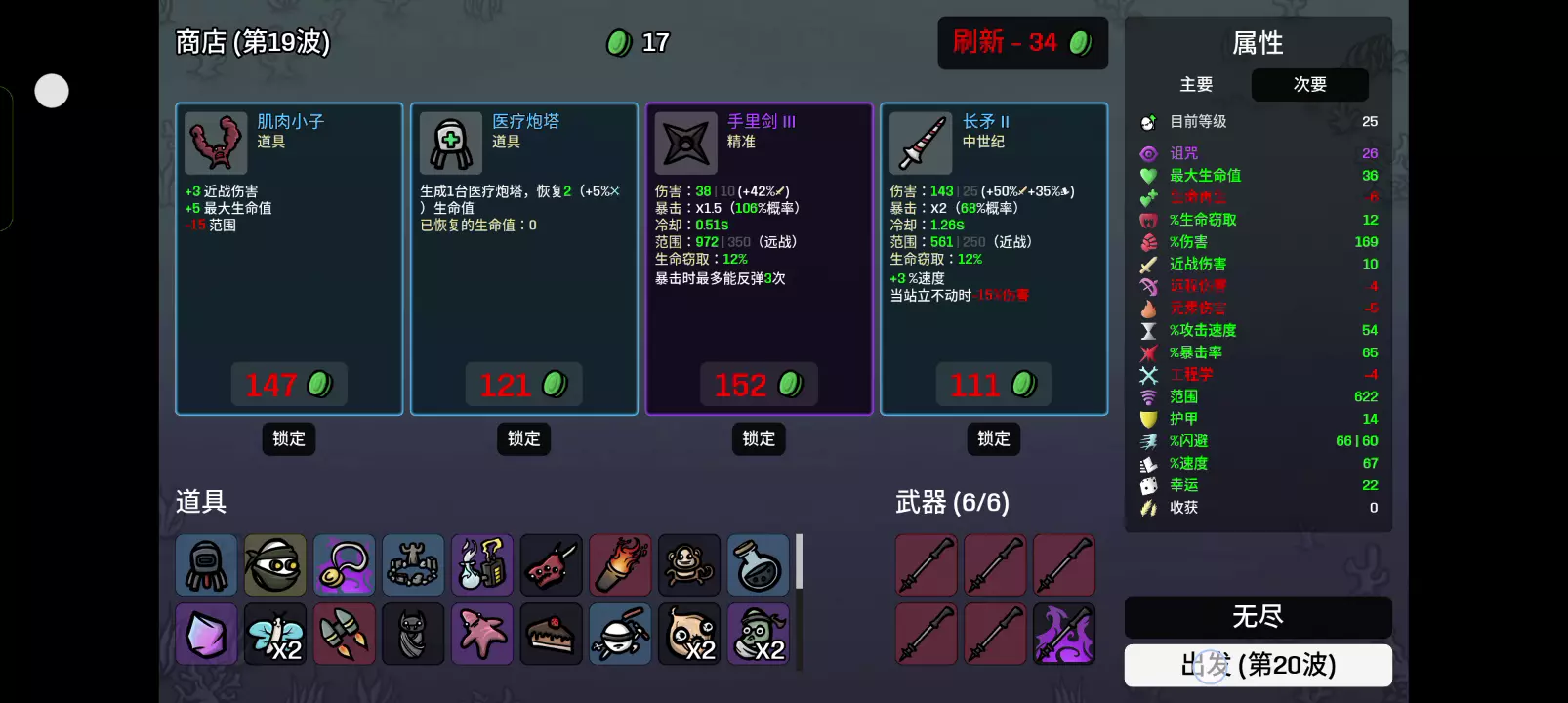The width and height of the screenshot is (1568, 703).
Task: Click the ninja mask item icon
Action: (x=275, y=564)
